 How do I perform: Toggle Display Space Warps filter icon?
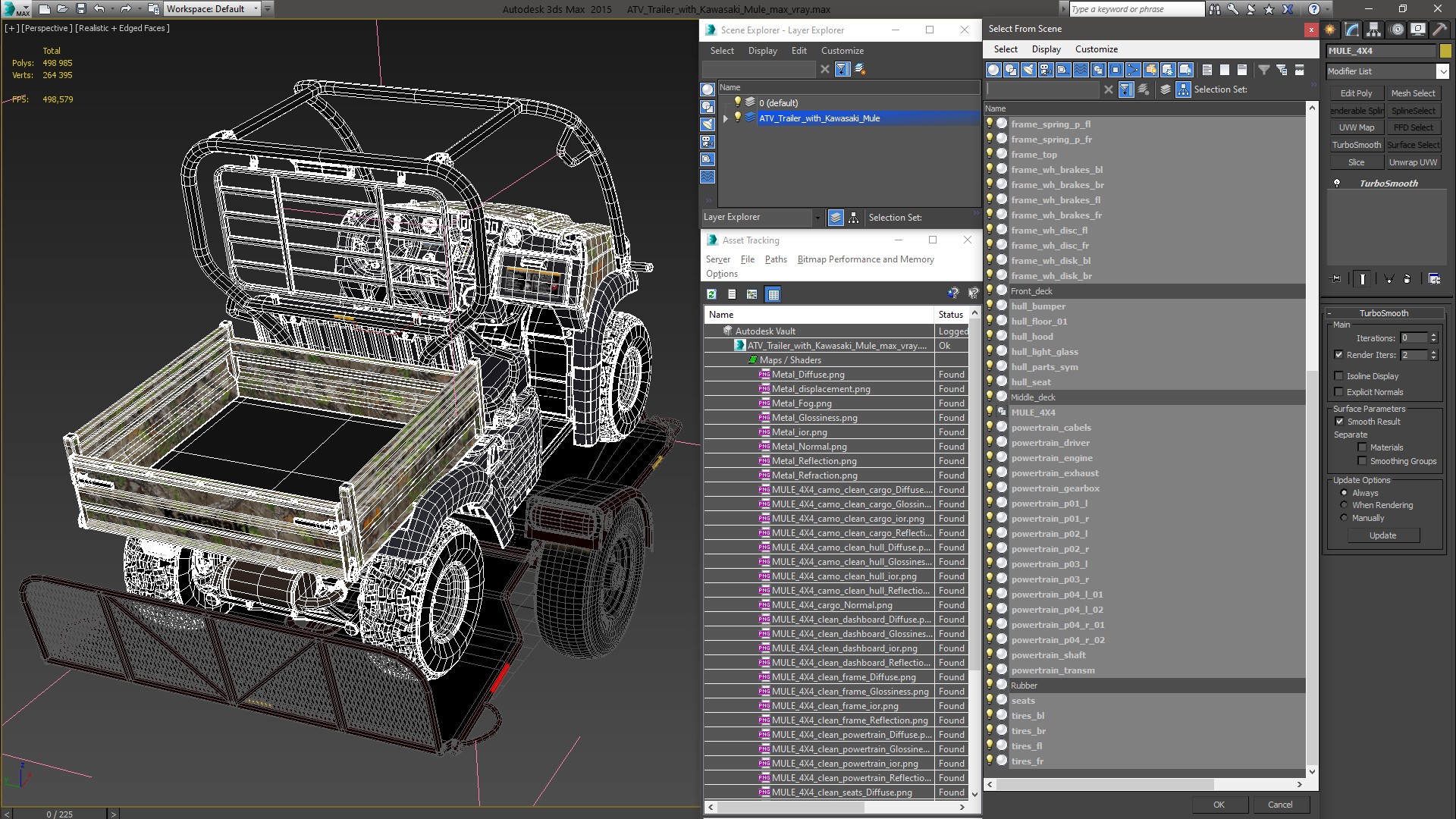point(1081,70)
